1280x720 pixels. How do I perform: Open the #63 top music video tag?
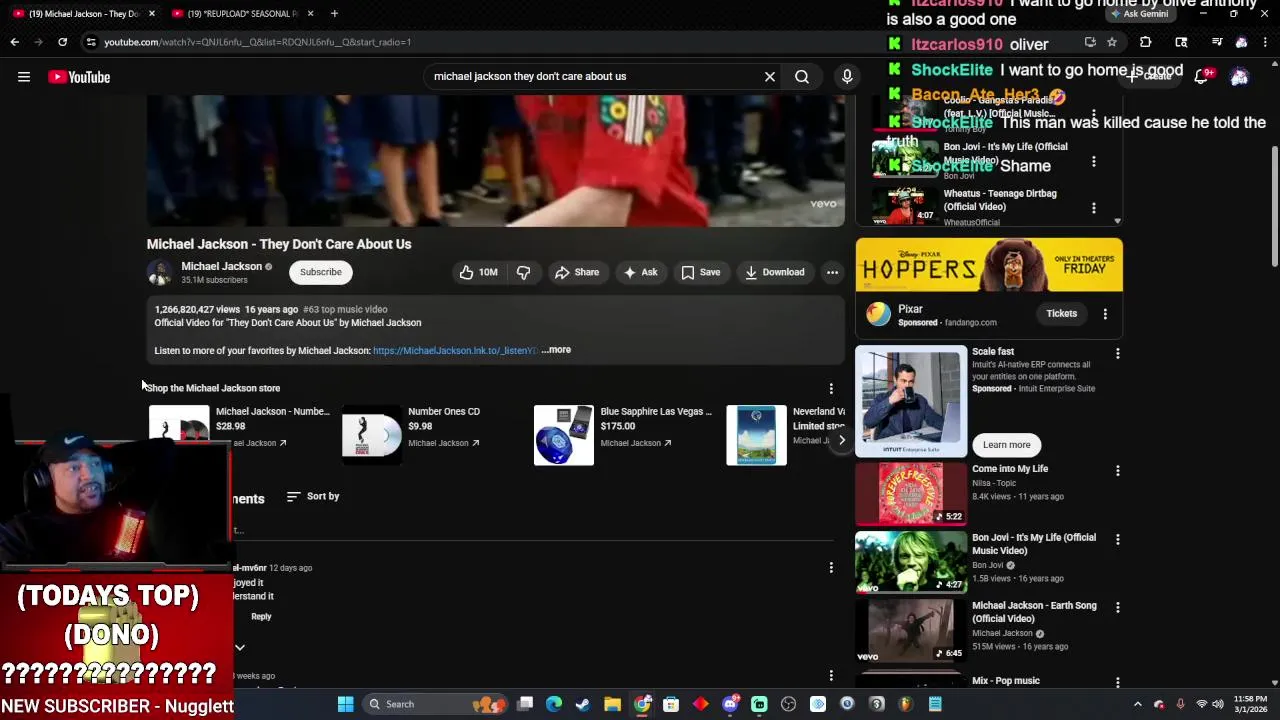pos(345,309)
